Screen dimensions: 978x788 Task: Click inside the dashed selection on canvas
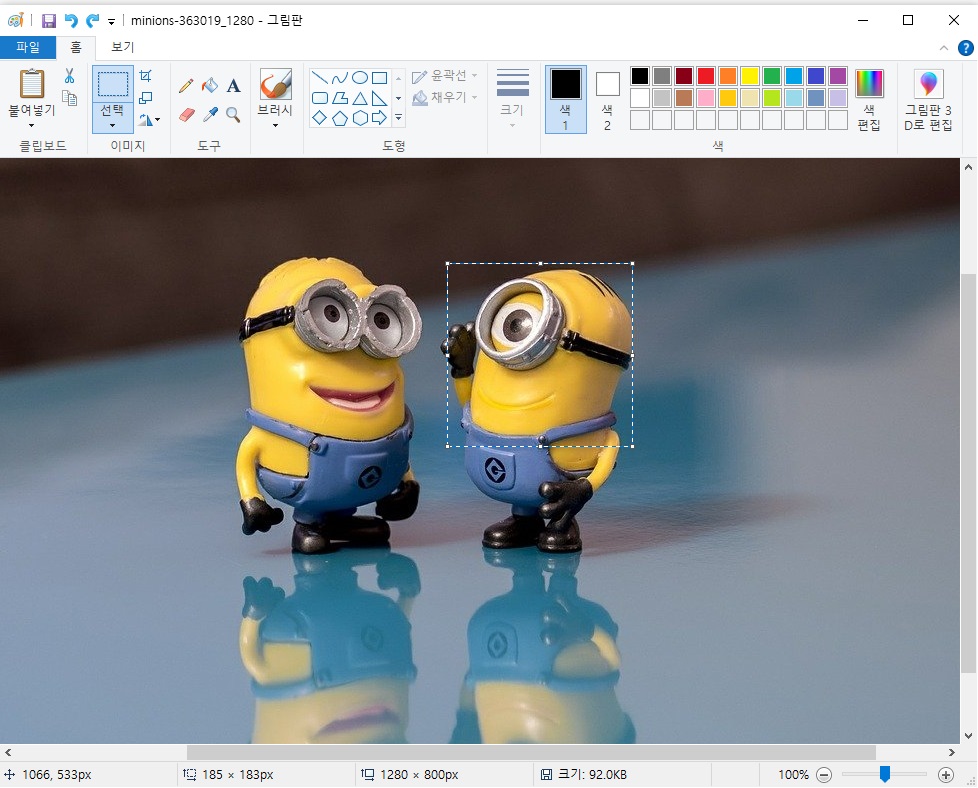coord(540,354)
